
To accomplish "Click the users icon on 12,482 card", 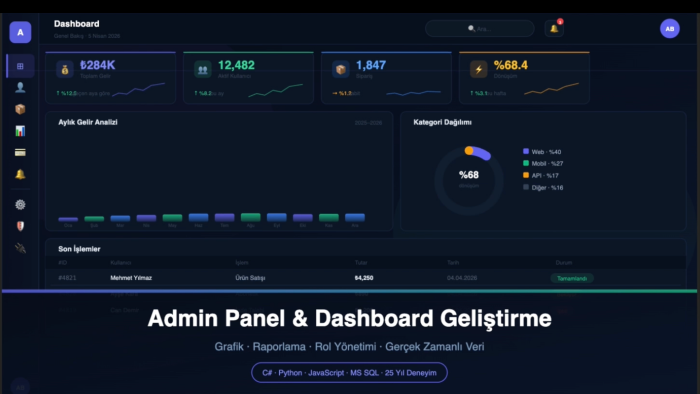I will pyautogui.click(x=203, y=70).
